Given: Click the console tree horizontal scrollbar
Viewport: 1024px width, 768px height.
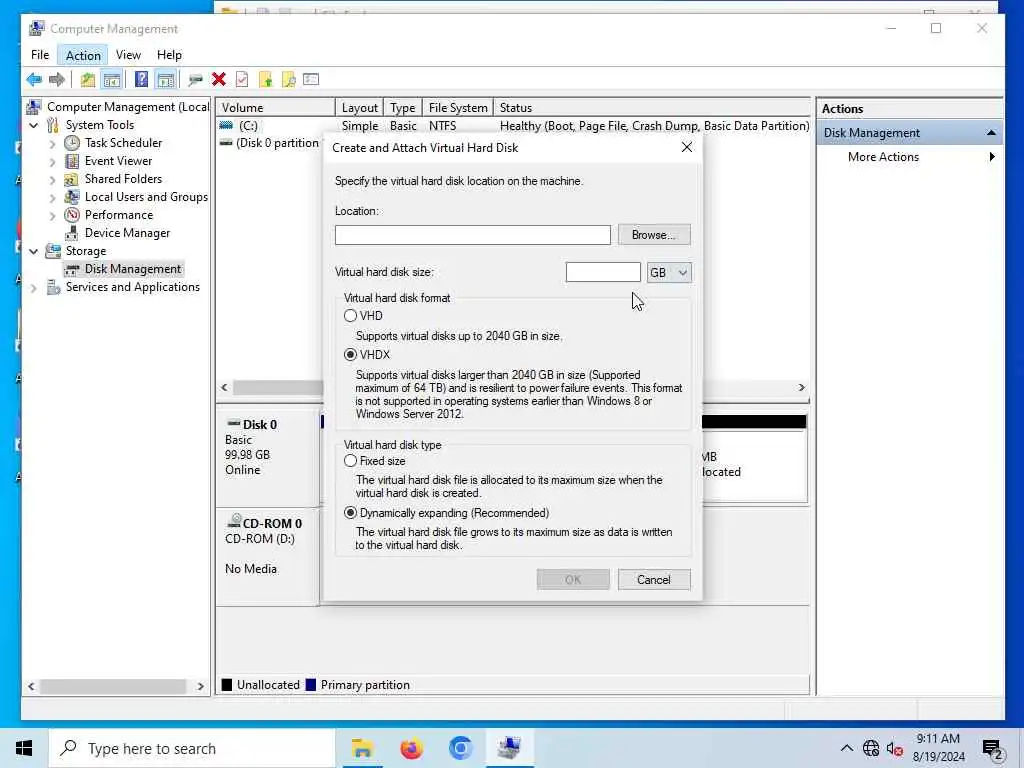Looking at the screenshot, I should click(113, 687).
